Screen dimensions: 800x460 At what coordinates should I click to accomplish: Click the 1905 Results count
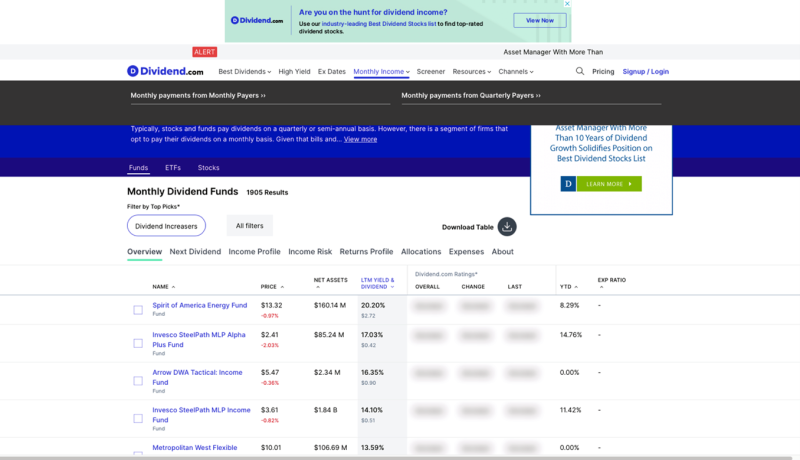click(x=267, y=192)
